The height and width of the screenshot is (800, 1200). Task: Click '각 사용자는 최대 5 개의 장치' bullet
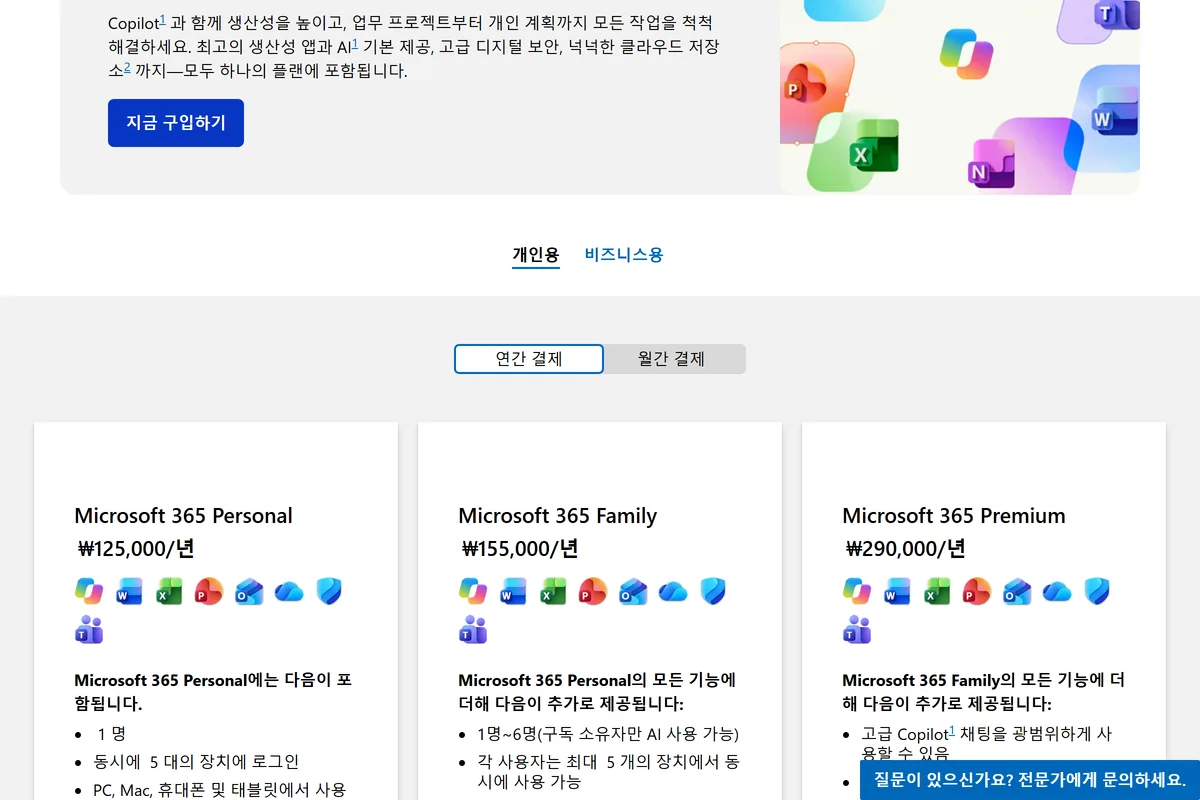click(x=609, y=771)
